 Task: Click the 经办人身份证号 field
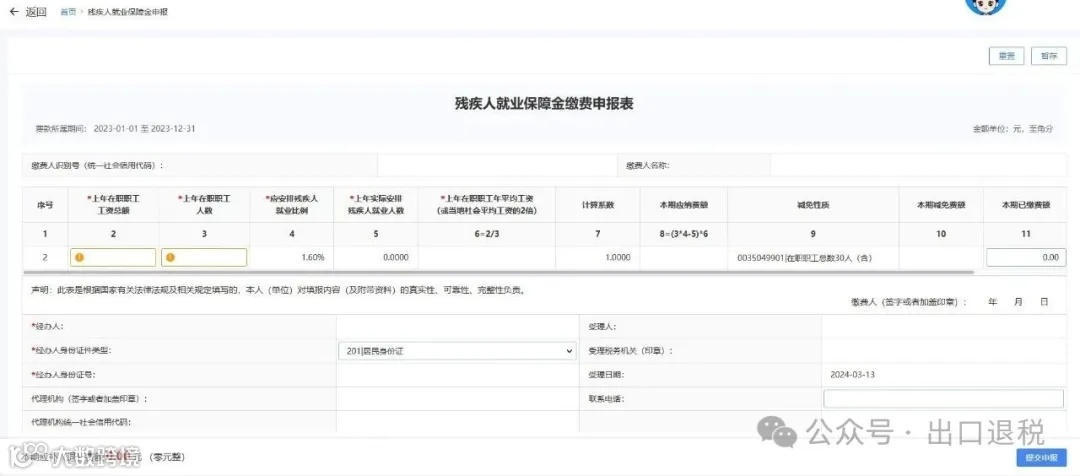pos(458,375)
